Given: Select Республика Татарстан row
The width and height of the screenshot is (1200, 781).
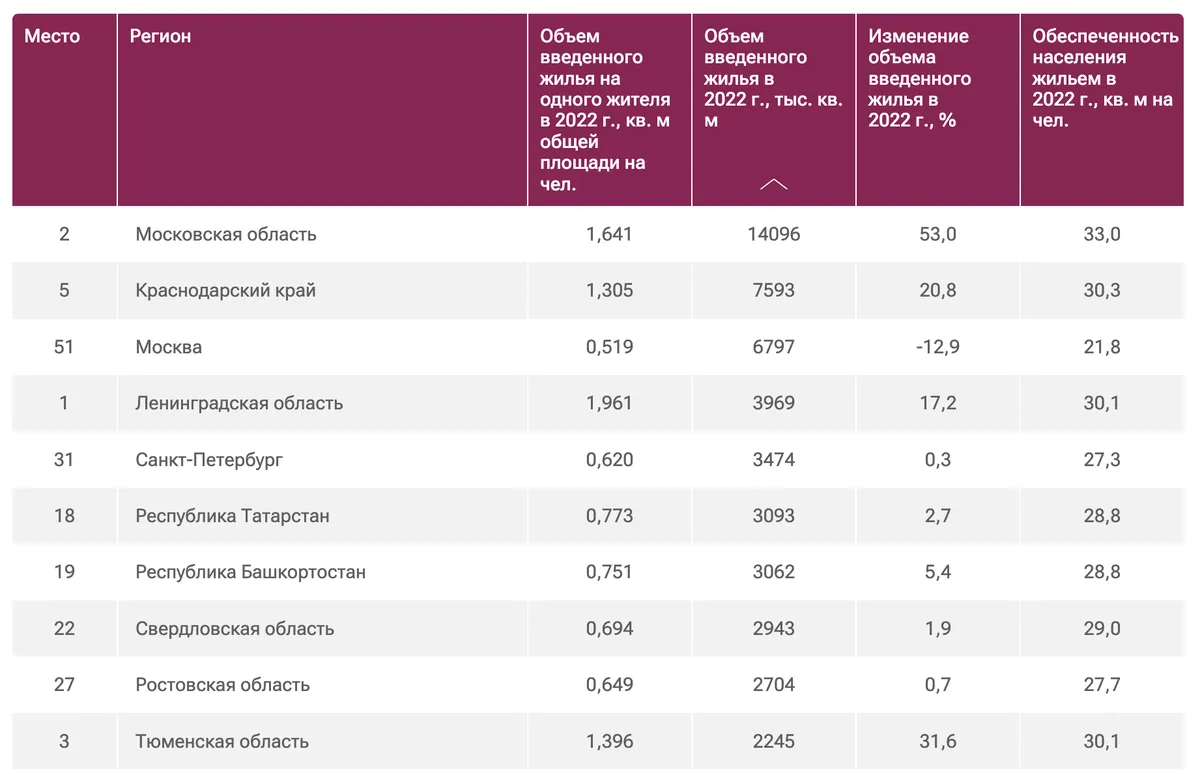Looking at the screenshot, I should (x=600, y=516).
